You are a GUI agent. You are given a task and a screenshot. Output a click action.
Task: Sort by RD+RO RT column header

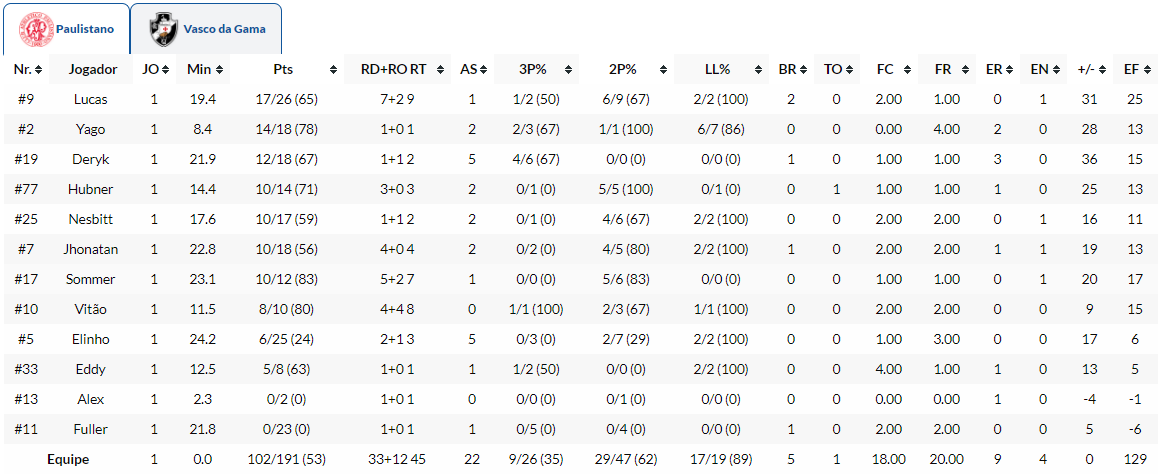393,70
